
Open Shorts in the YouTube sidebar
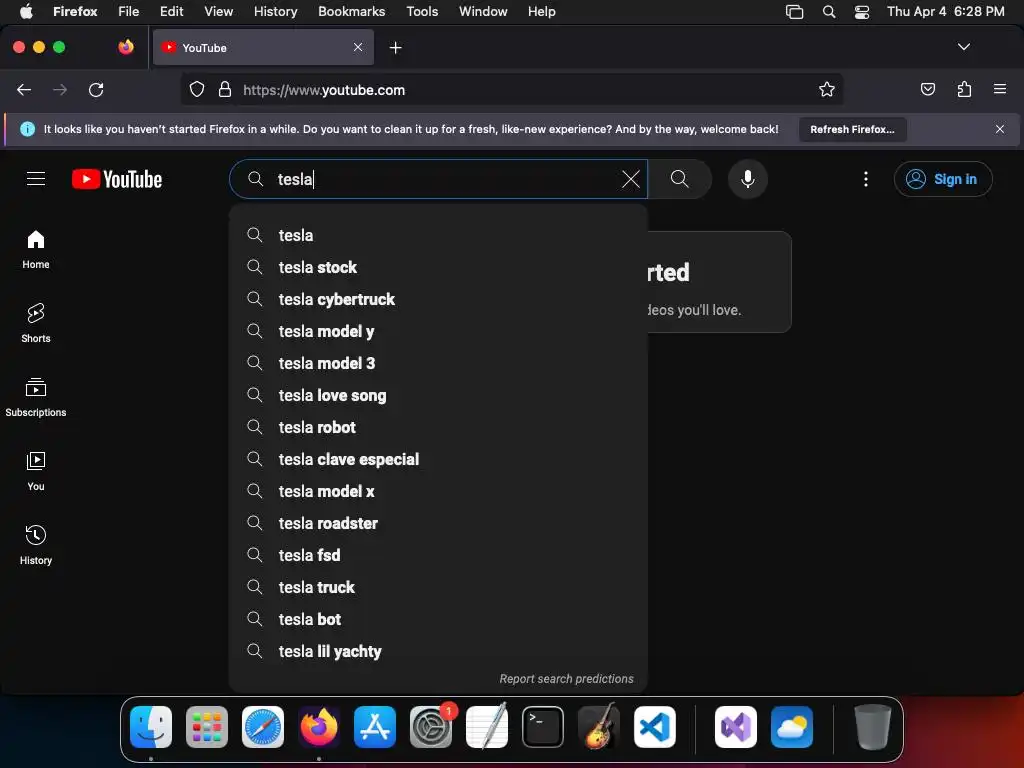pos(36,323)
